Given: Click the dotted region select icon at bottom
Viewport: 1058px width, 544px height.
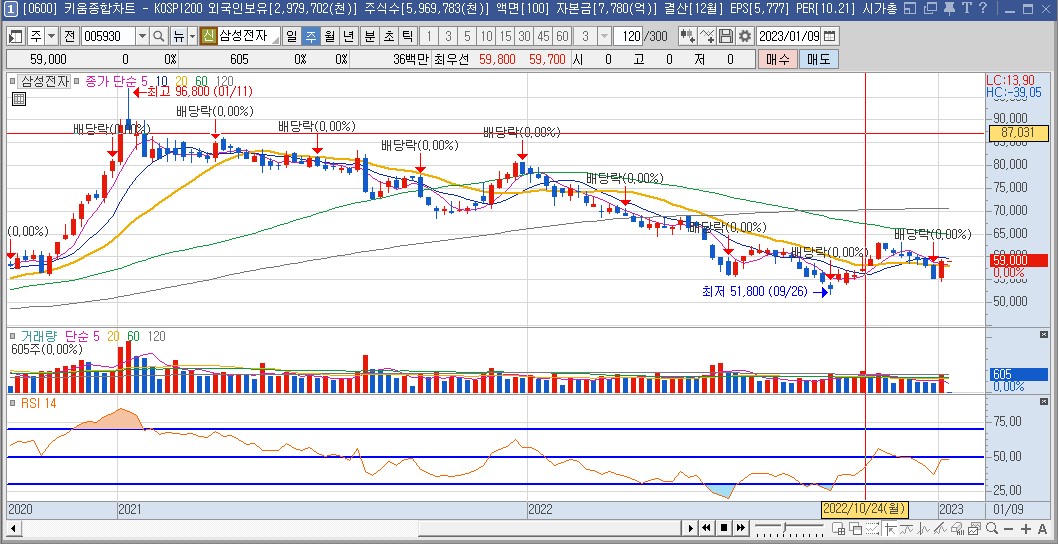Looking at the screenshot, I should click(872, 528).
